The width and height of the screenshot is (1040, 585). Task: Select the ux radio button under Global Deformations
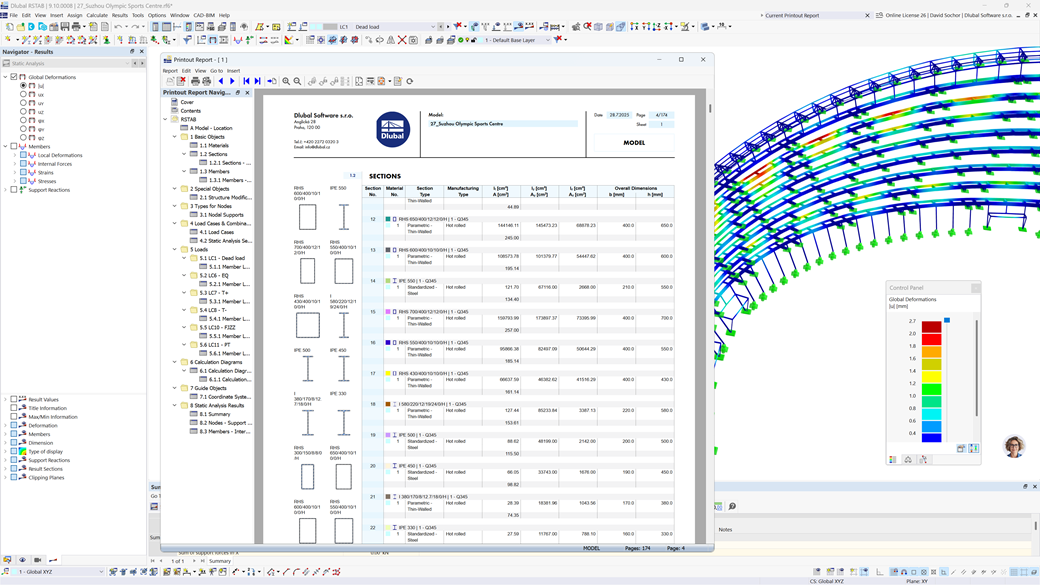pyautogui.click(x=23, y=95)
